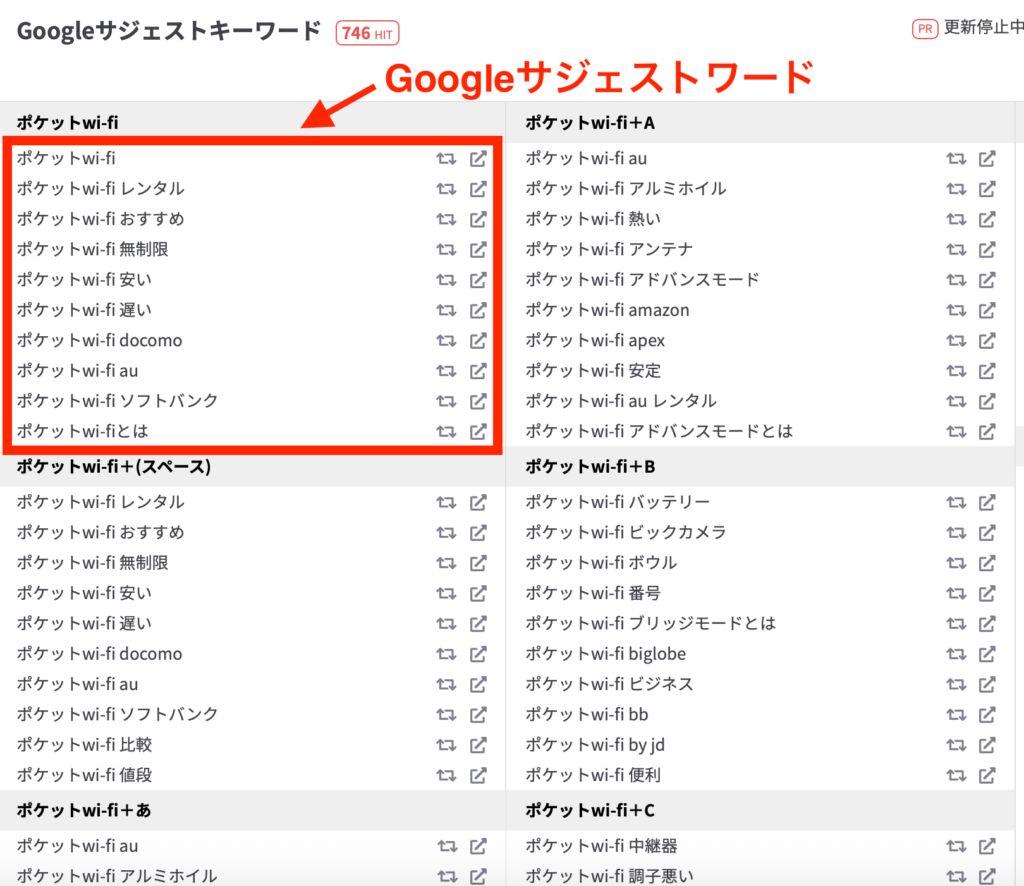Select keyword ポケットwi-fi 調子悪い
This screenshot has width=1024, height=886.
coord(610,876)
